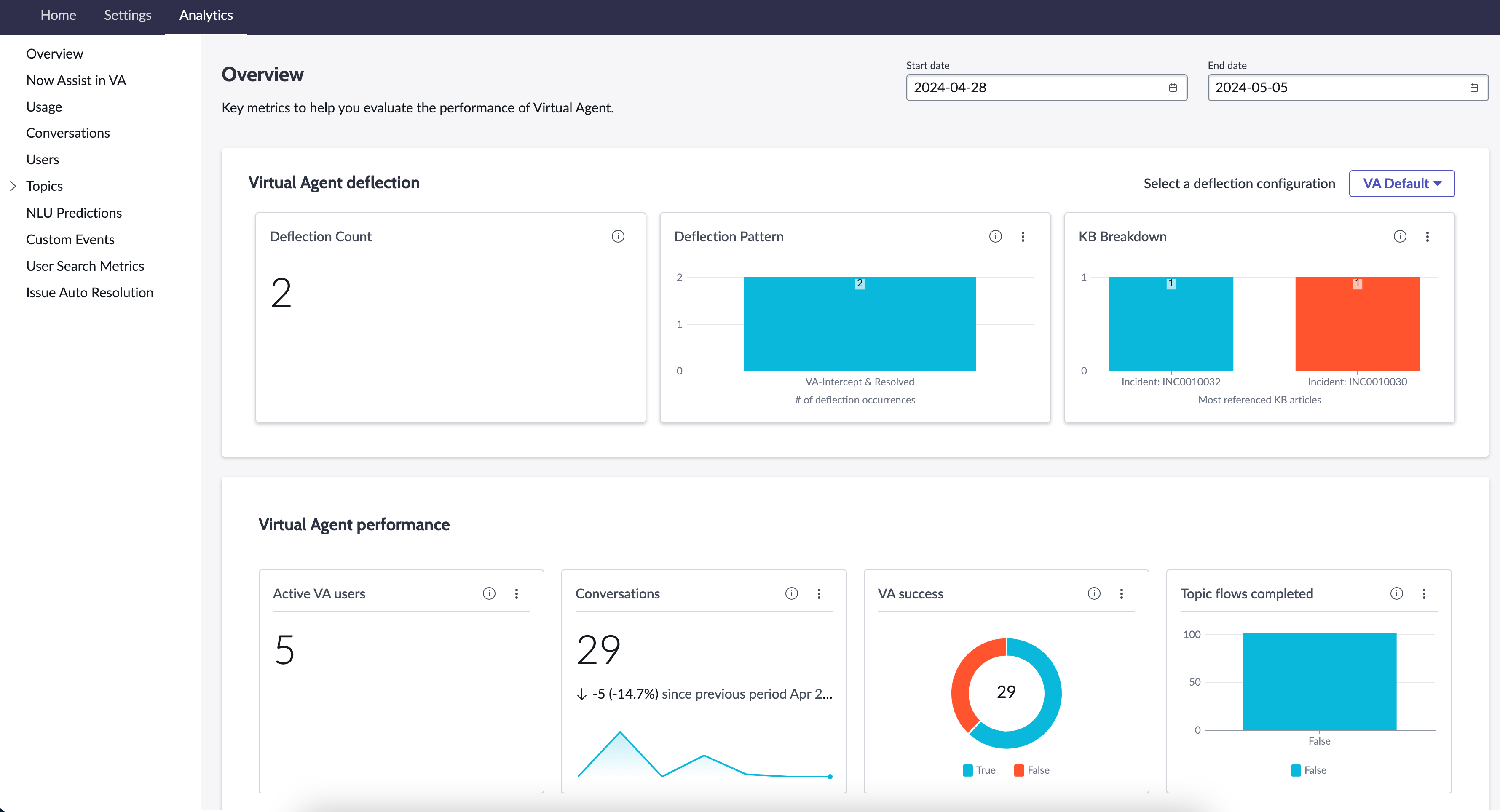Switch to the Settings tab
Image resolution: width=1500 pixels, height=812 pixels.
(128, 16)
